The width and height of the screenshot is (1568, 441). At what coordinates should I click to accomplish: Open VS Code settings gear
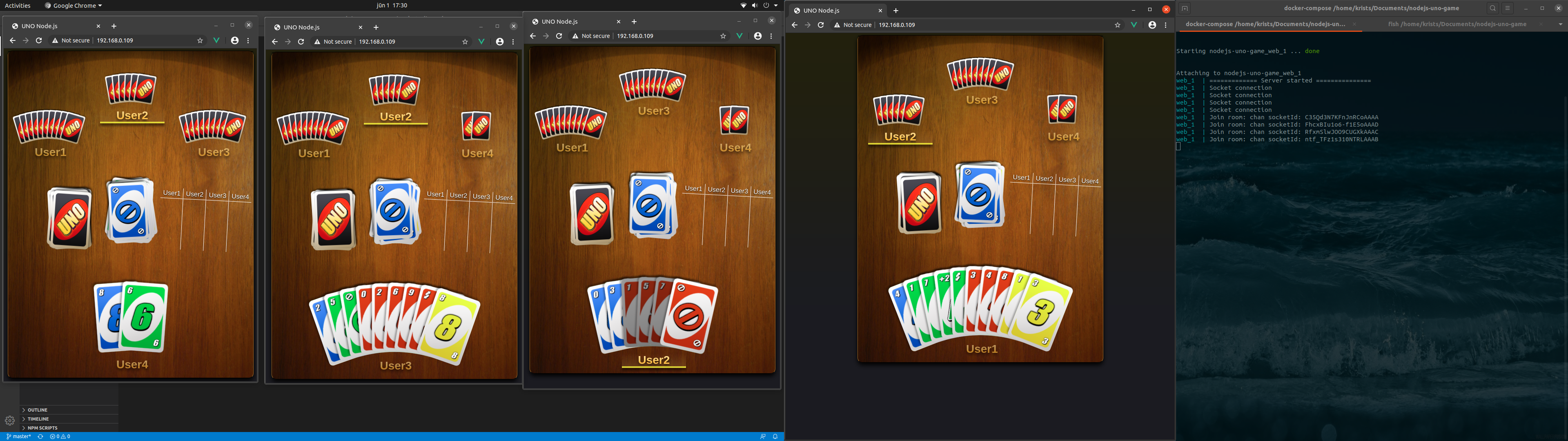point(10,420)
